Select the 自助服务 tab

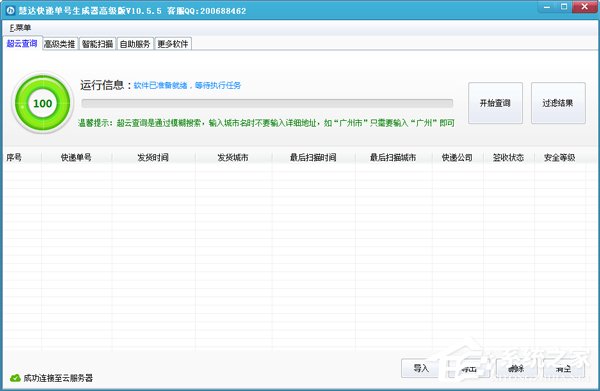135,44
